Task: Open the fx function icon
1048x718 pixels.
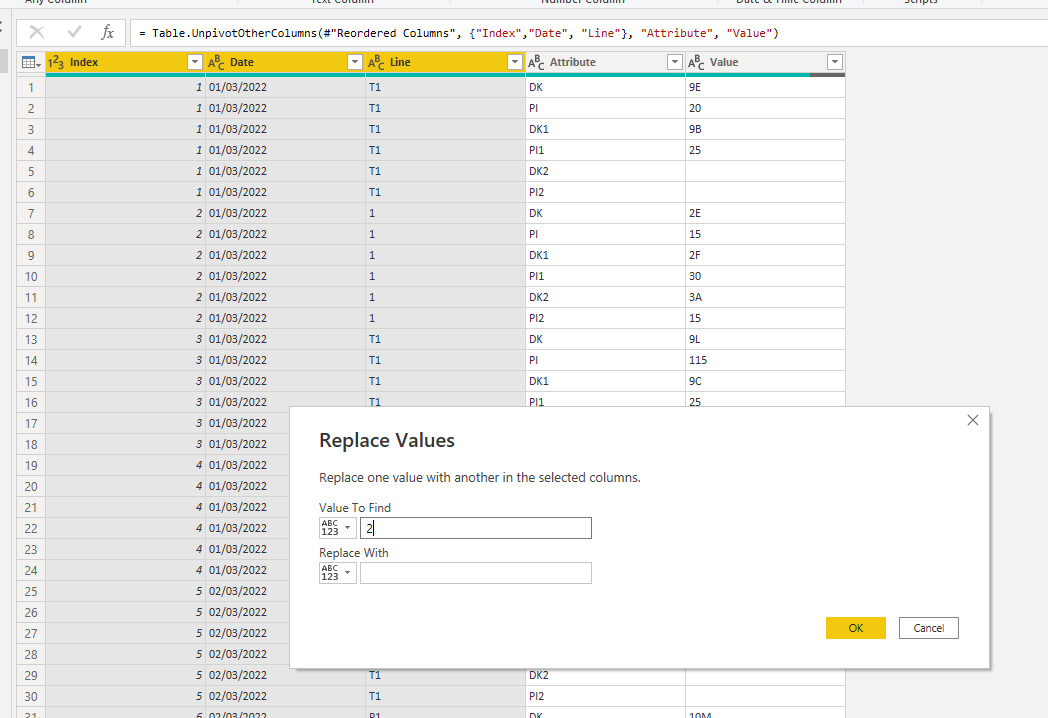Action: 107,32
